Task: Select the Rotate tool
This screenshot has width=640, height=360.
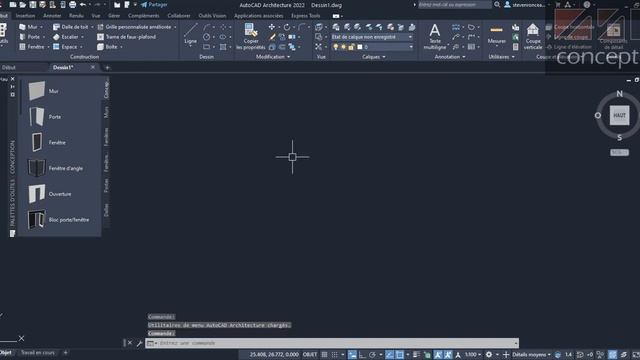Action: coord(287,27)
